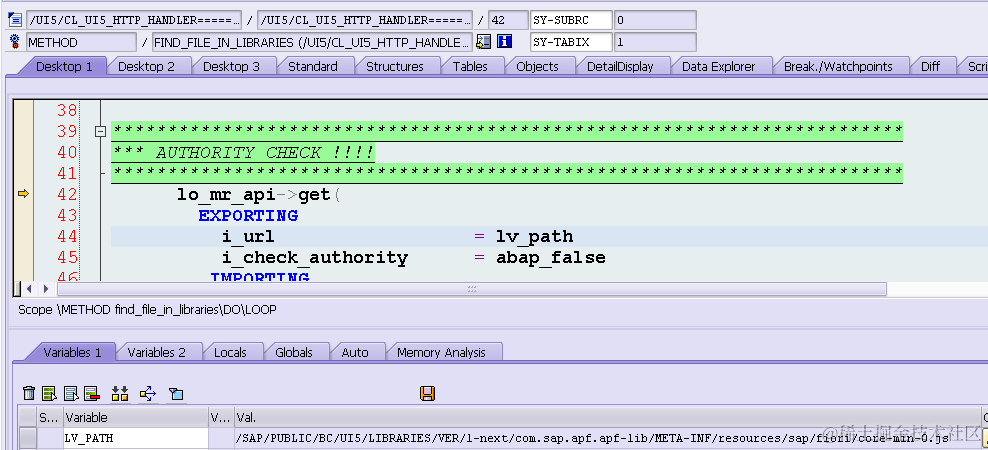Click the gear icon beside METHOD field
988x450 pixels.
(15, 42)
